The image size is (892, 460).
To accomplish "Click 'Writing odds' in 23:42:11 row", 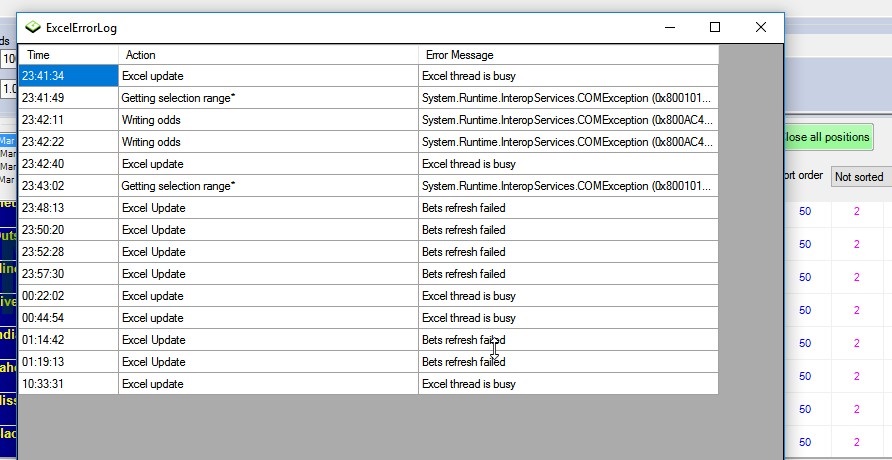I will (151, 120).
